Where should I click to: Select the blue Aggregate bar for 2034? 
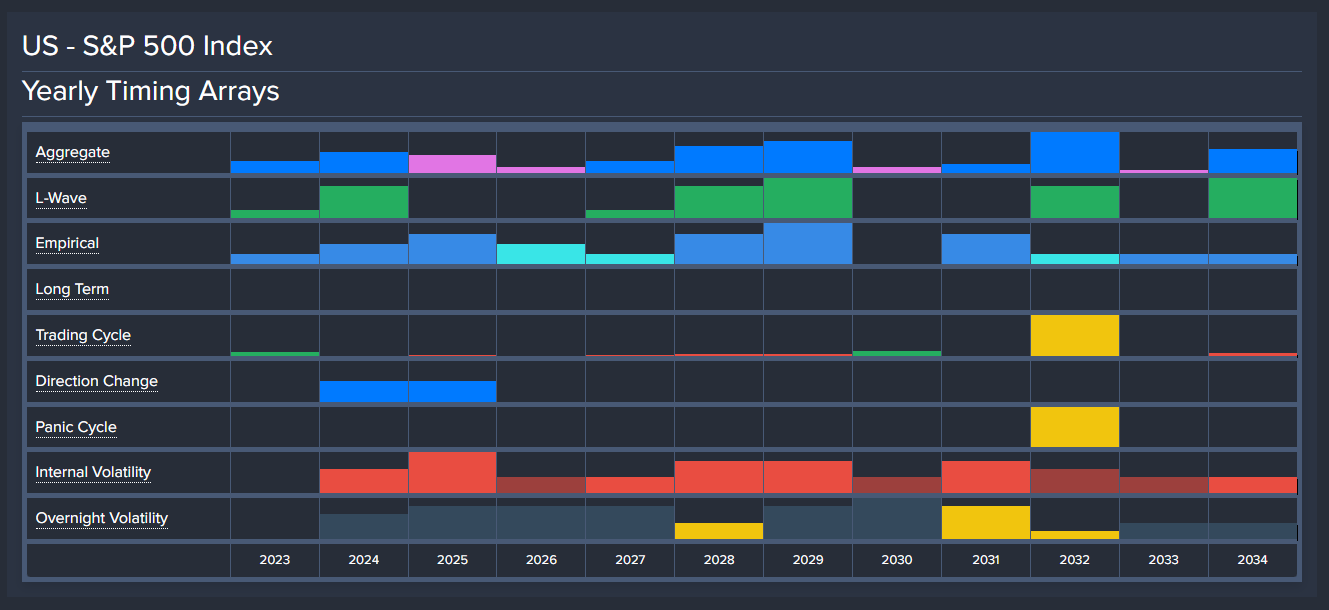point(1253,161)
